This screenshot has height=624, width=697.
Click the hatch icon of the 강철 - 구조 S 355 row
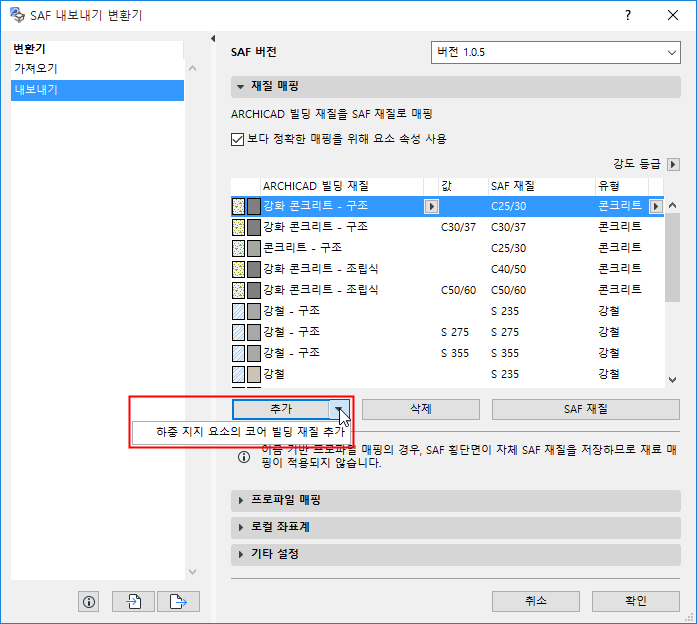click(x=239, y=353)
